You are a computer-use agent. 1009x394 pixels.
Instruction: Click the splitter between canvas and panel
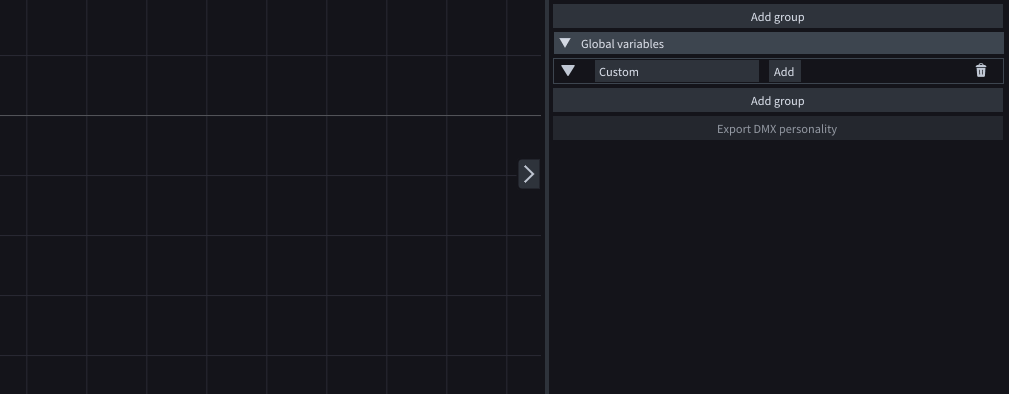coord(547,197)
